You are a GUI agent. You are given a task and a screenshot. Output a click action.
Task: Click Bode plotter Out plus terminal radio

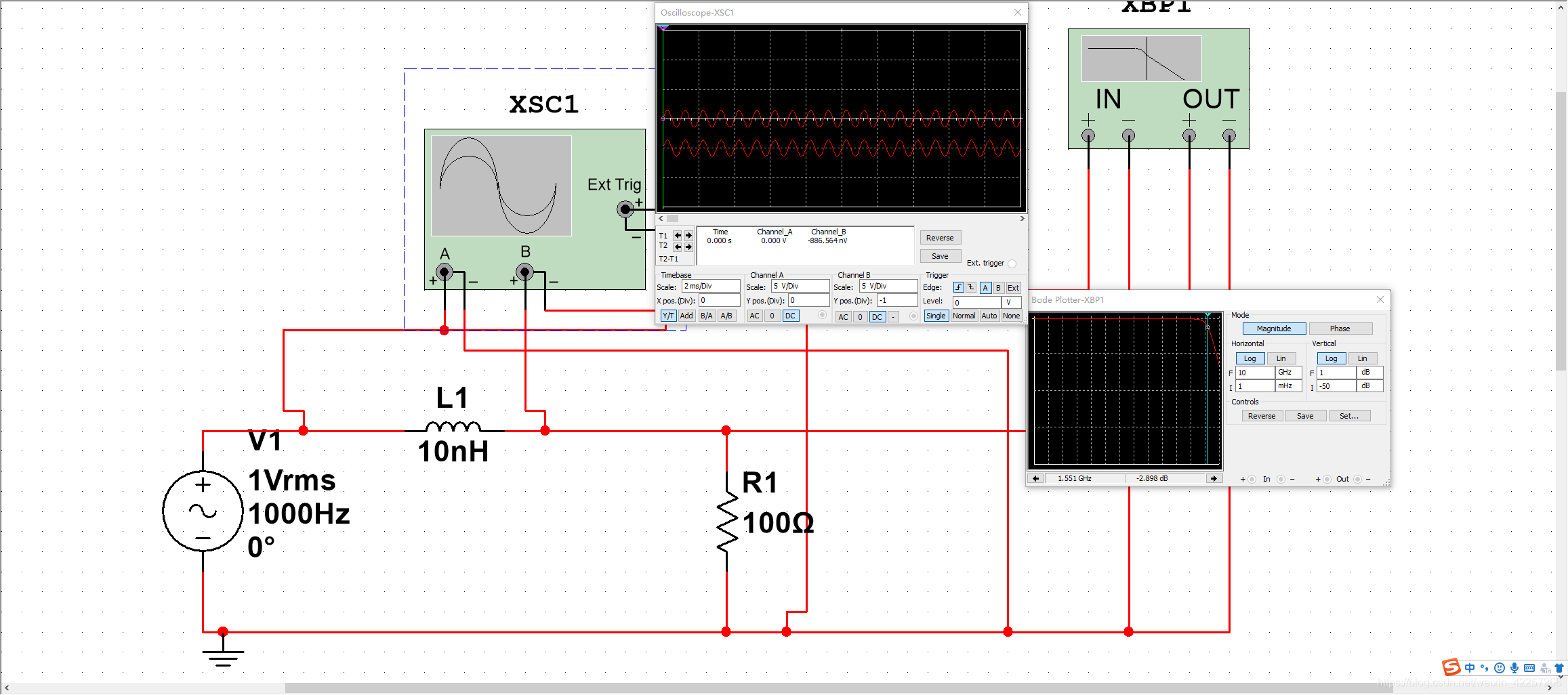1327,479
